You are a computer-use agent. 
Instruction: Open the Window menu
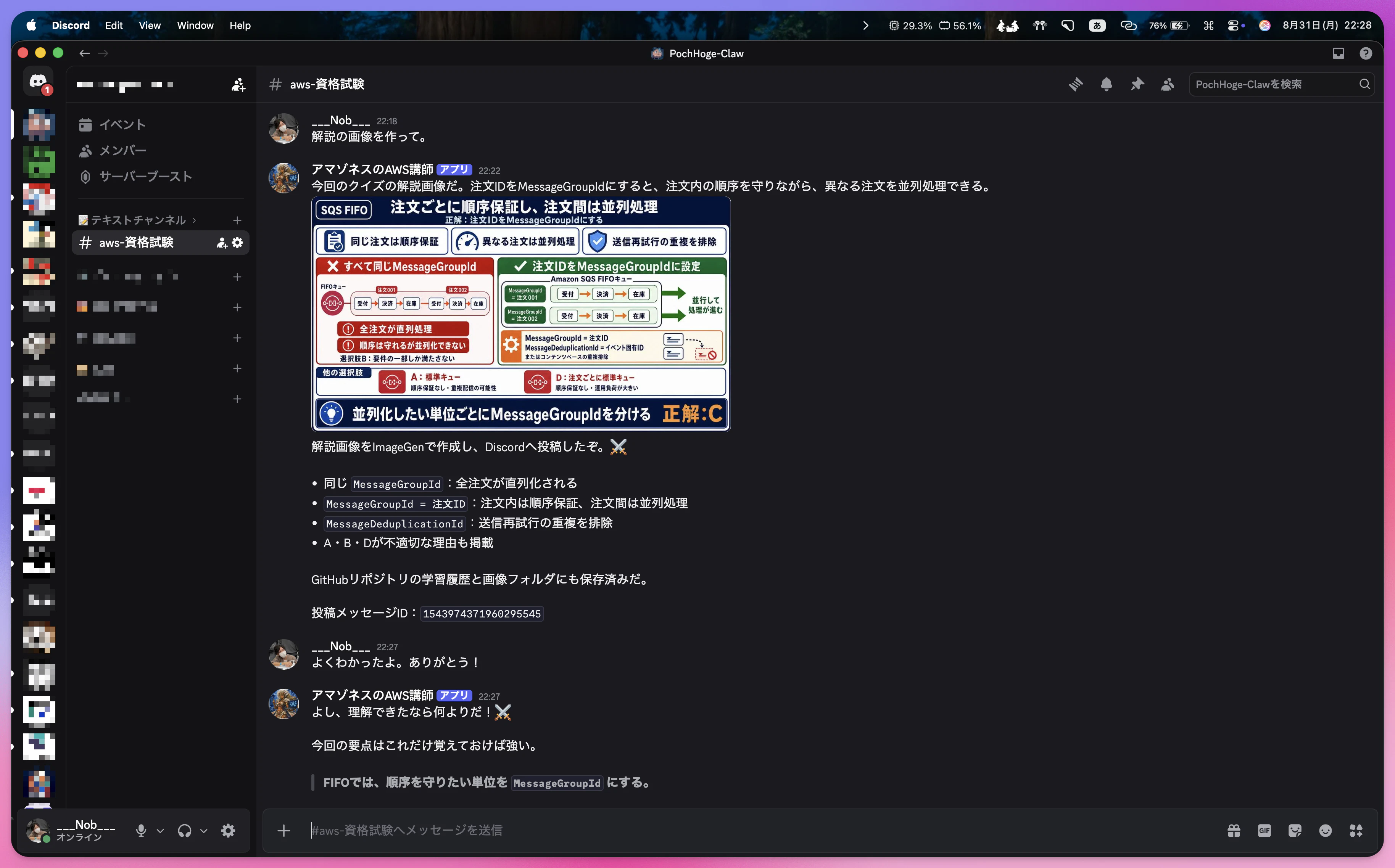pyautogui.click(x=195, y=25)
